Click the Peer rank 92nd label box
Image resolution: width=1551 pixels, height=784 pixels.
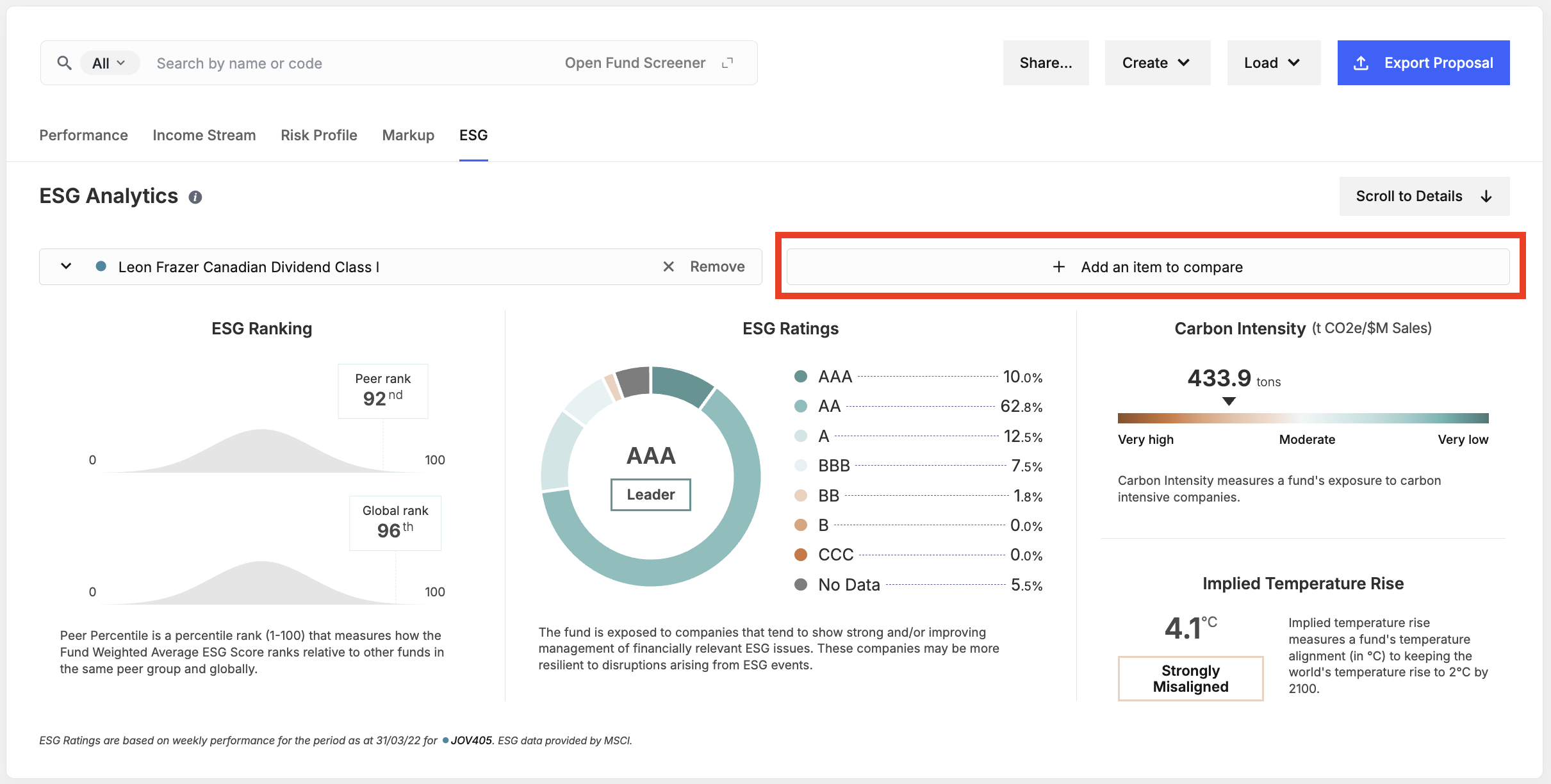[x=383, y=391]
